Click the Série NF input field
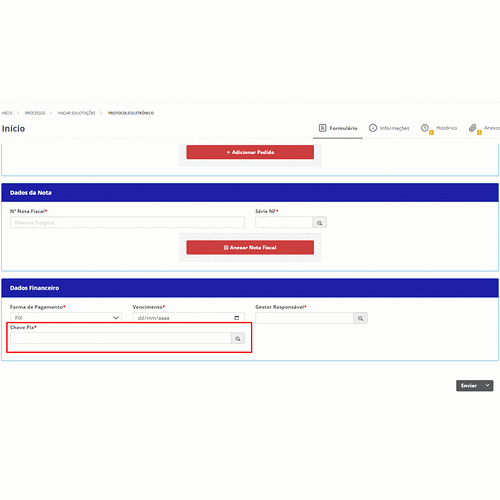This screenshot has height=500, width=500. pos(284,222)
